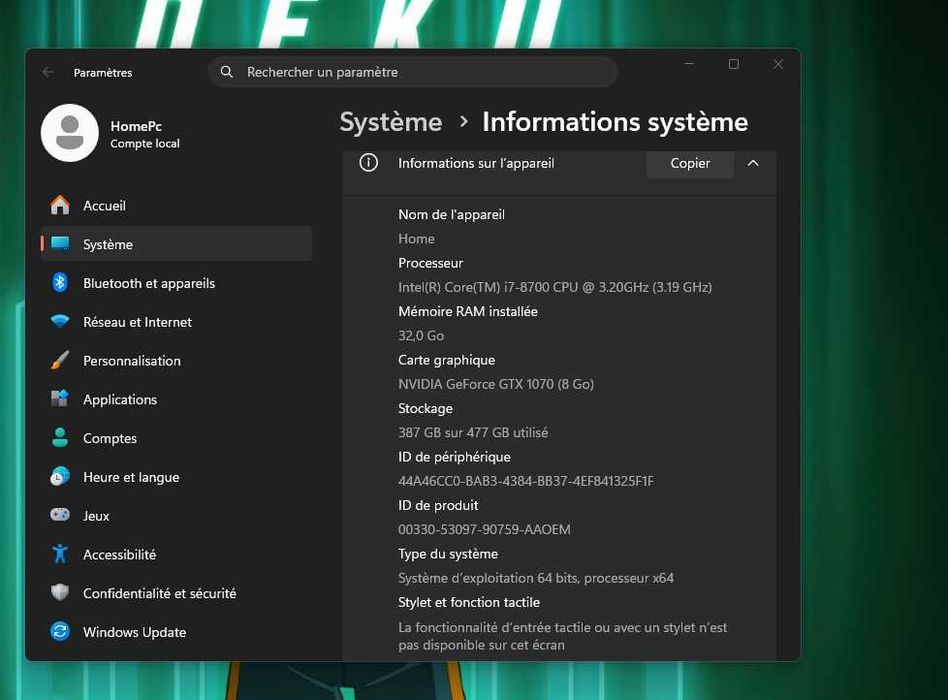The width and height of the screenshot is (948, 700).
Task: Click the Système d'exploitation 64 bits text
Action: (536, 578)
